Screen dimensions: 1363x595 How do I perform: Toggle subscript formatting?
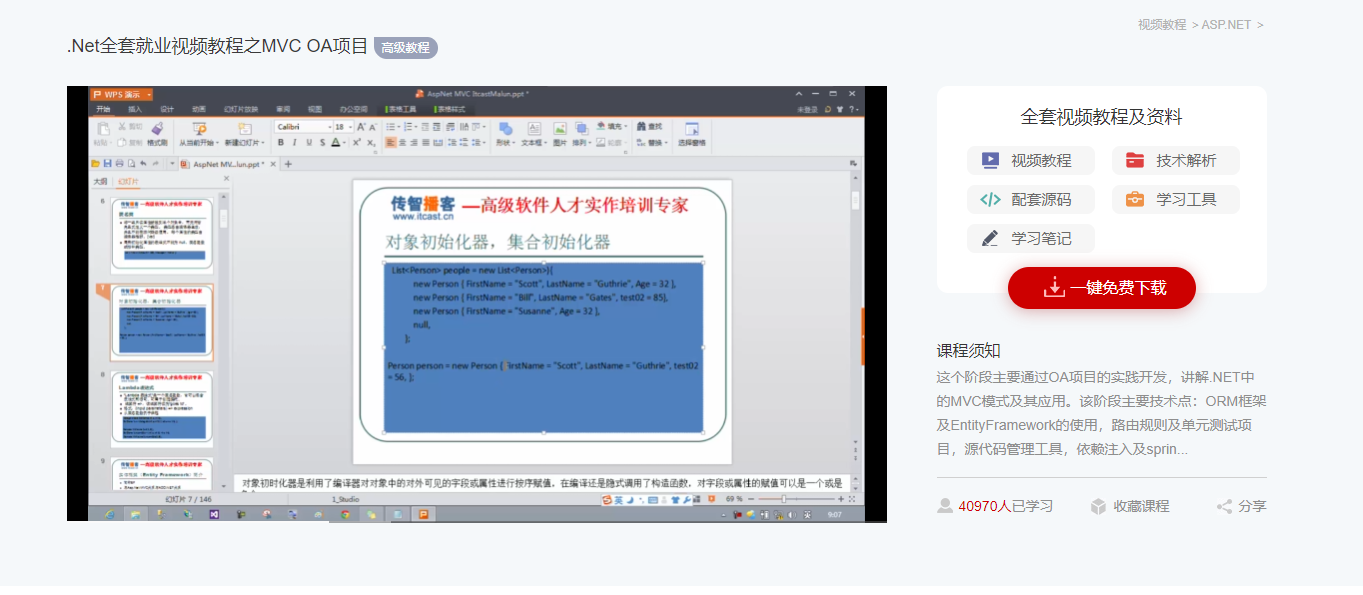click(x=372, y=142)
